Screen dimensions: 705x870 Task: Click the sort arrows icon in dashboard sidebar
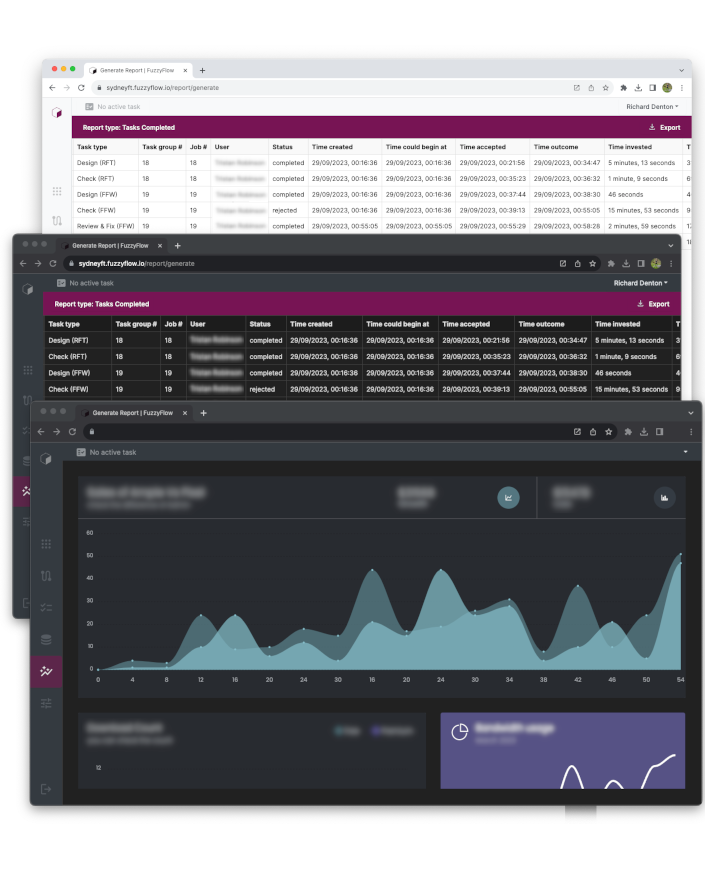tap(46, 576)
